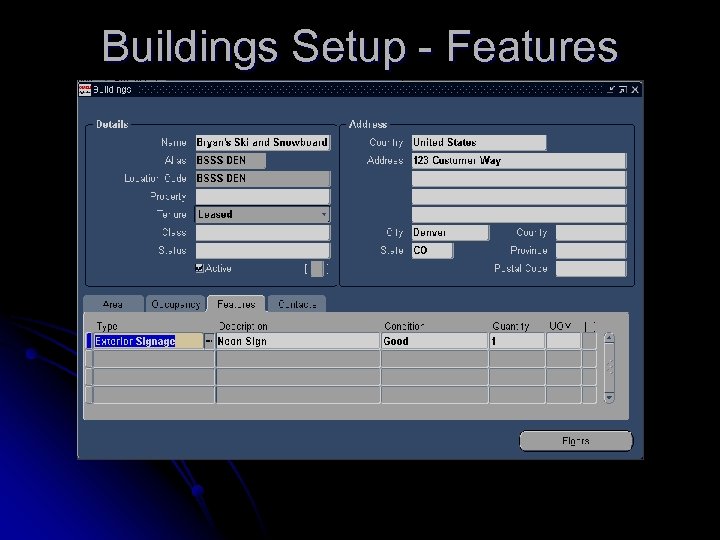The width and height of the screenshot is (720, 540).
Task: Open the Contacts tab
Action: (x=297, y=304)
